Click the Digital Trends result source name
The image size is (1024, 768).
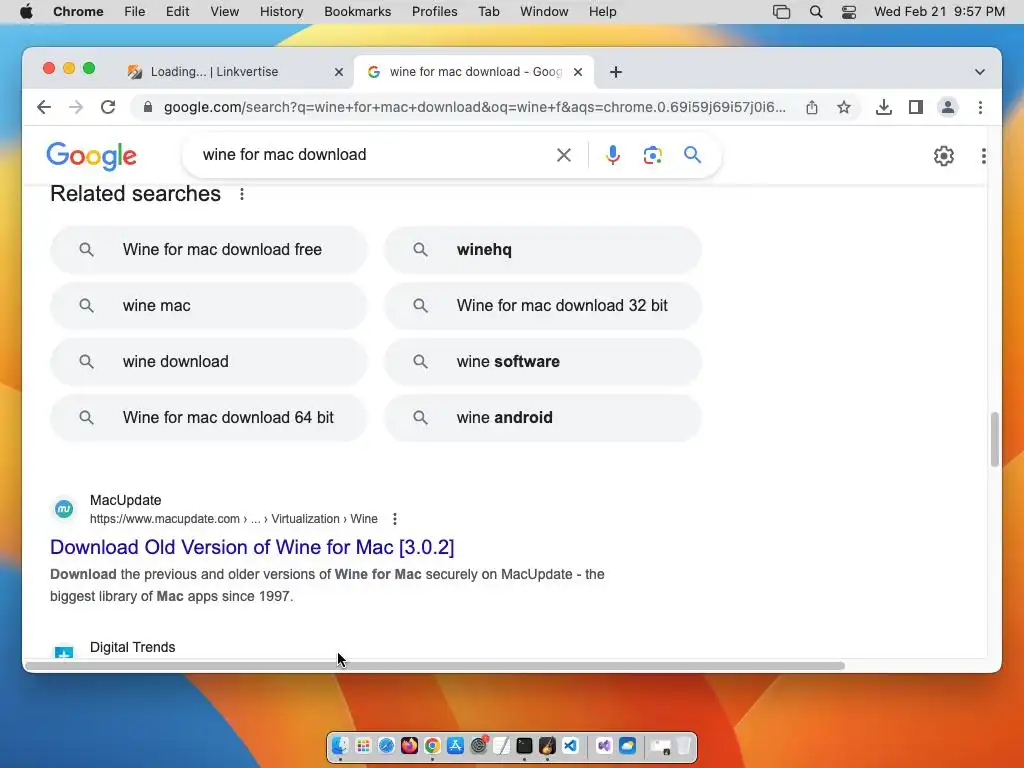click(x=133, y=647)
